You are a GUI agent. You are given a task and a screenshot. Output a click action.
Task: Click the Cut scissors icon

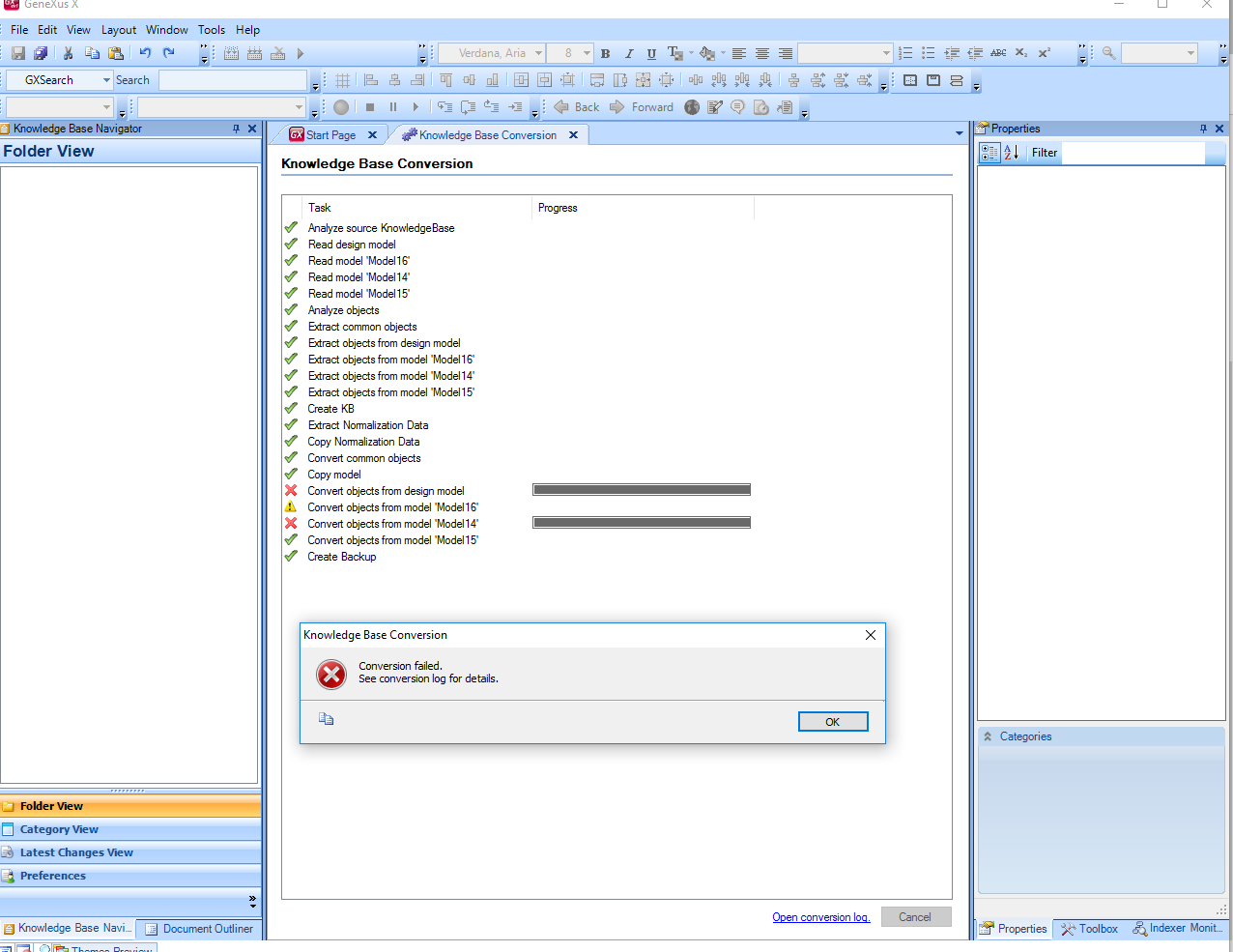pos(68,53)
